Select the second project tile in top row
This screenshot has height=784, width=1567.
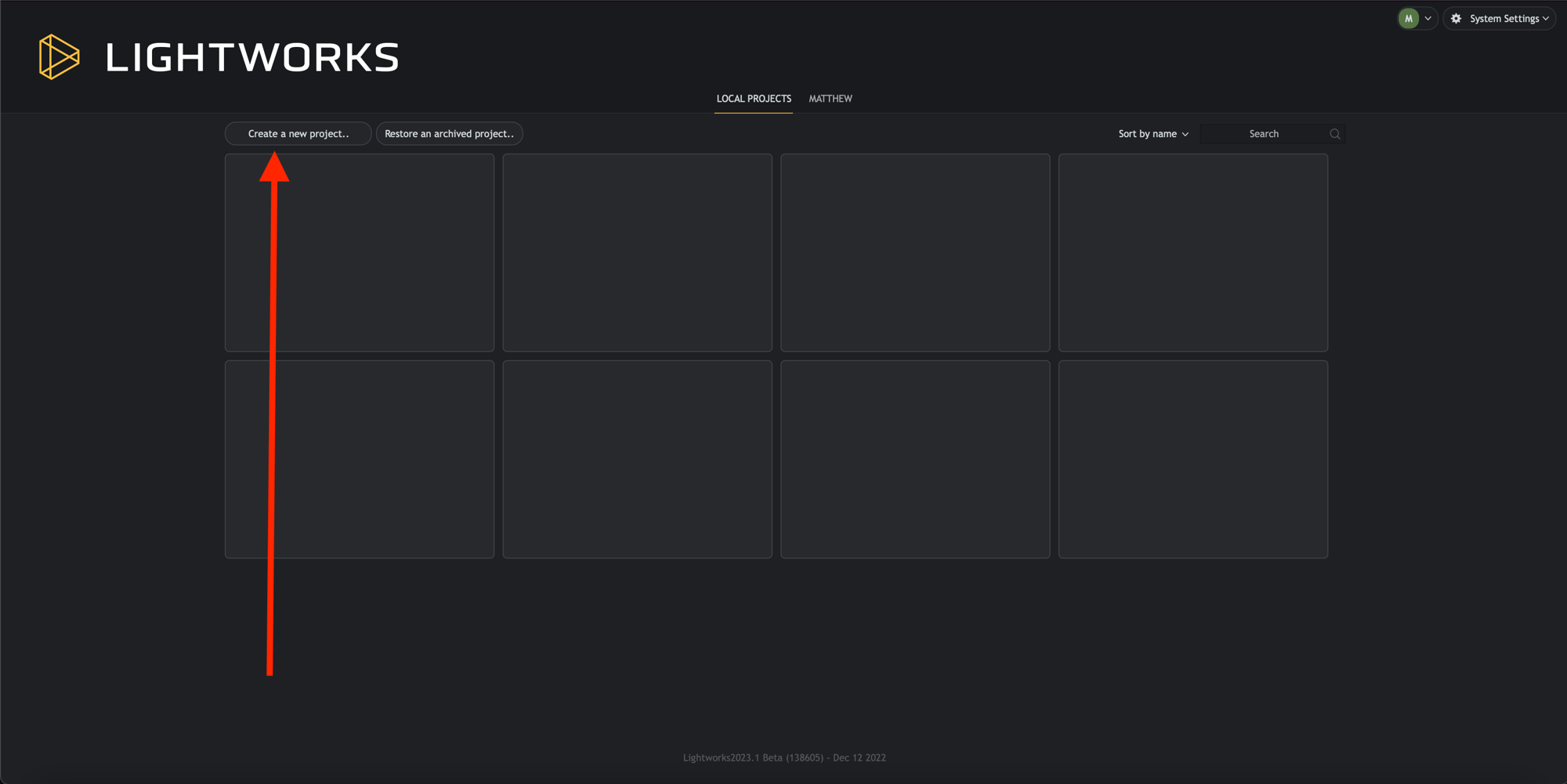(637, 252)
